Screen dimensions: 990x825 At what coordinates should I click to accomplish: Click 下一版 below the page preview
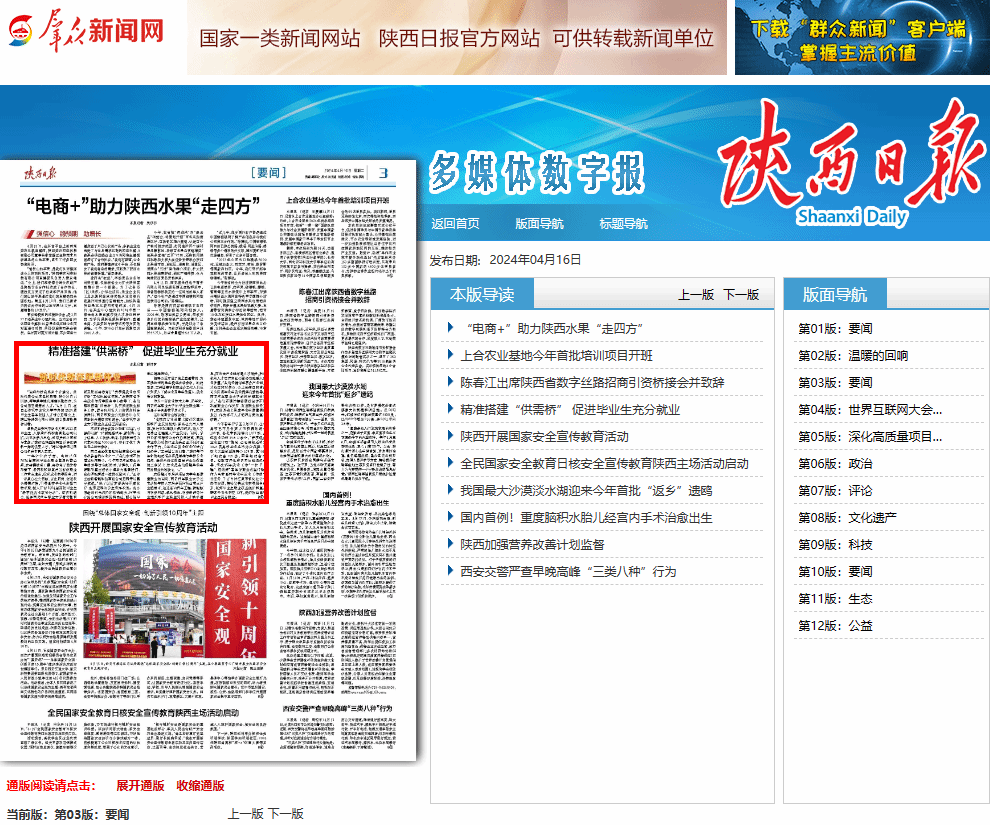(285, 814)
